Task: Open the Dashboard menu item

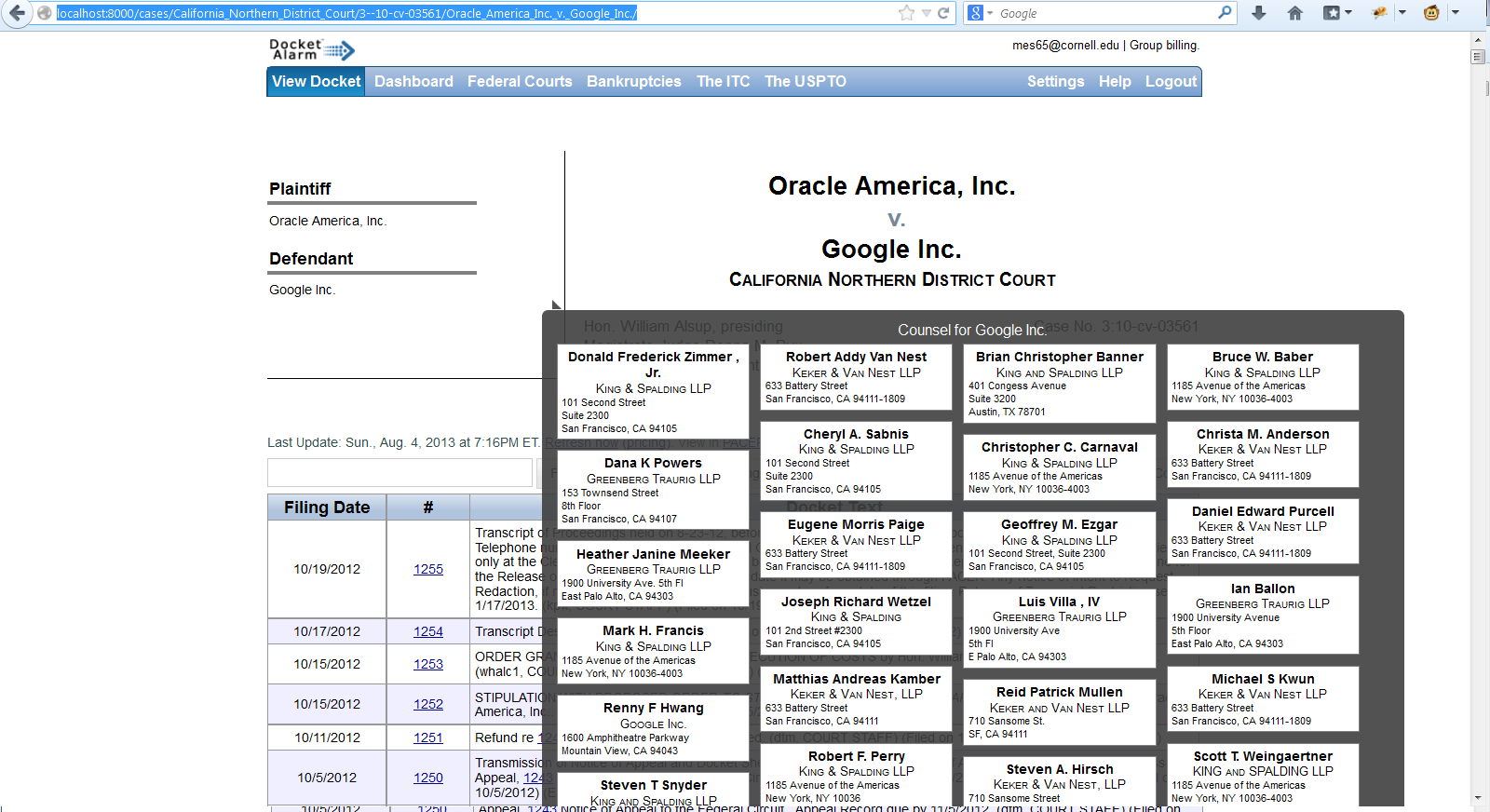Action: pos(413,82)
